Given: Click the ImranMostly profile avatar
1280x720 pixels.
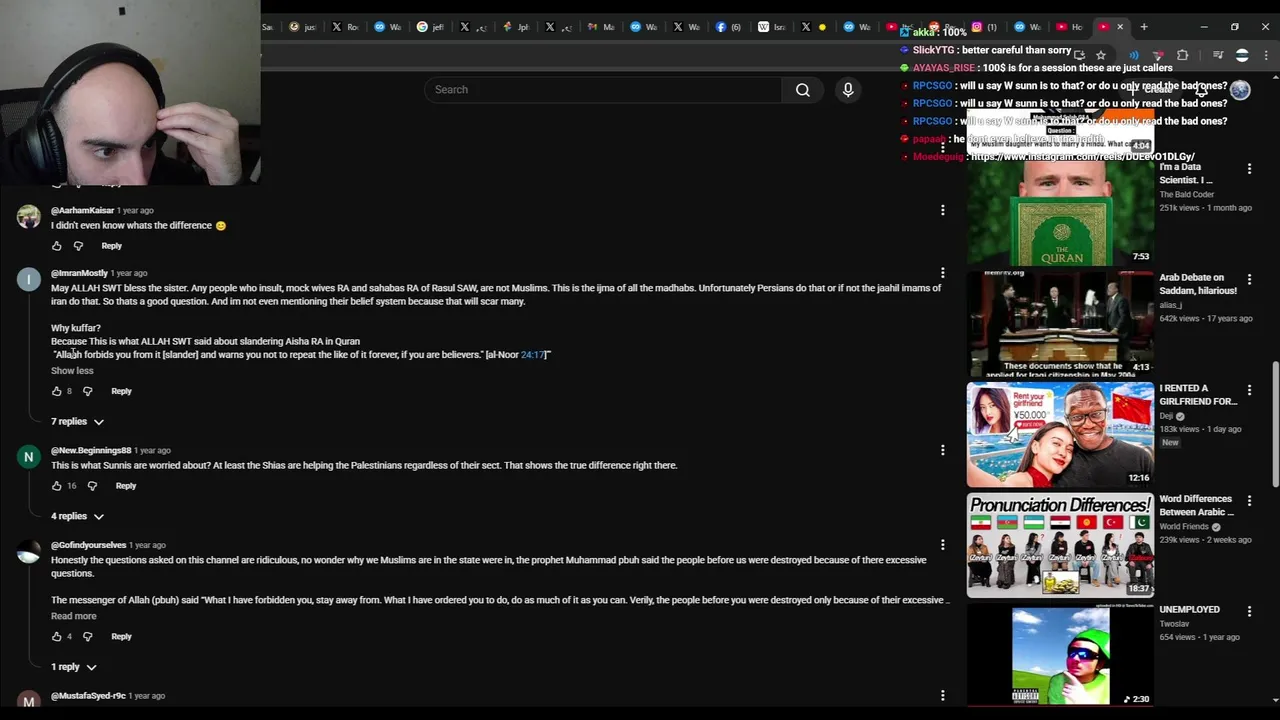Looking at the screenshot, I should tap(28, 279).
